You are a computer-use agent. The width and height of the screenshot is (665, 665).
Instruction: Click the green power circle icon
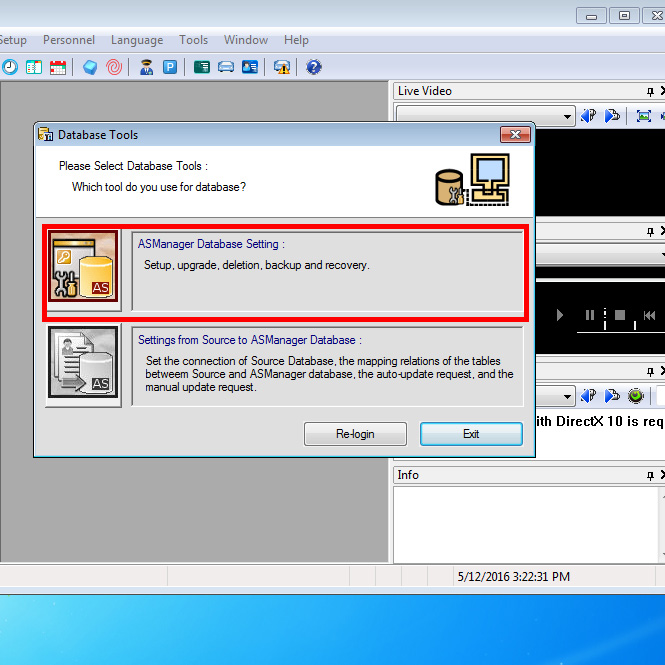pyautogui.click(x=636, y=396)
